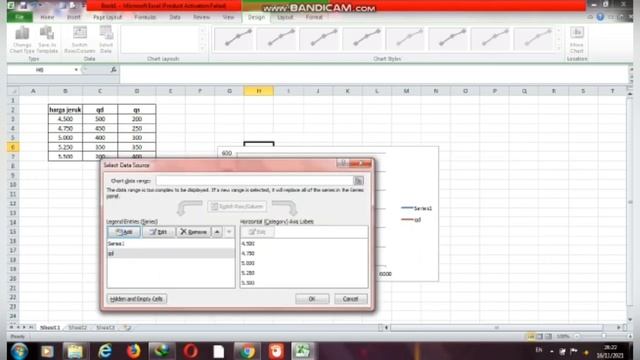Click the insert function fx icon
Viewport: 640px width, 360px height.
[x=113, y=70]
